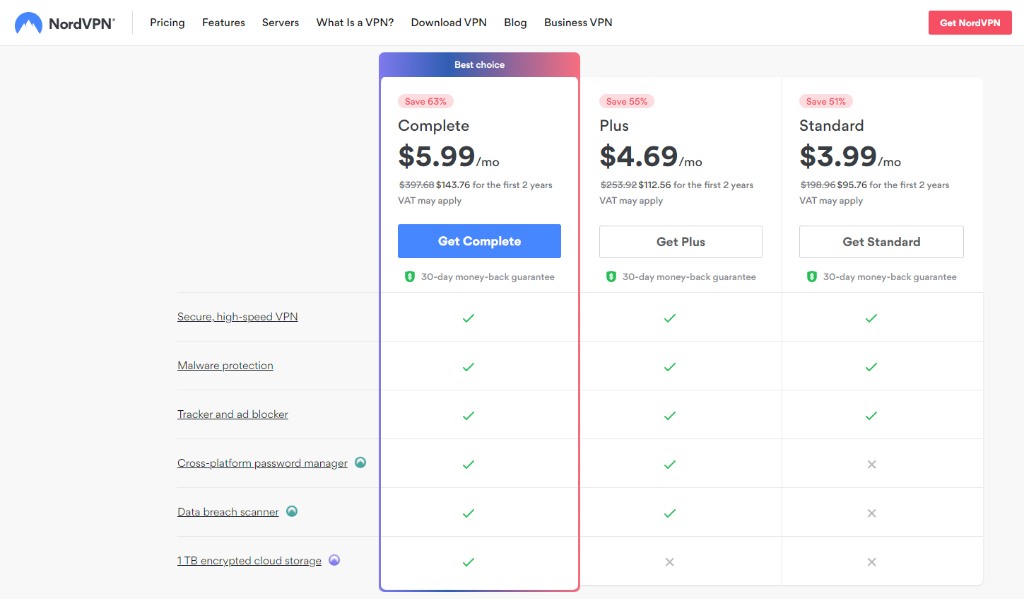The image size is (1024, 599).
Task: Click the Plus plan title
Action: point(614,125)
